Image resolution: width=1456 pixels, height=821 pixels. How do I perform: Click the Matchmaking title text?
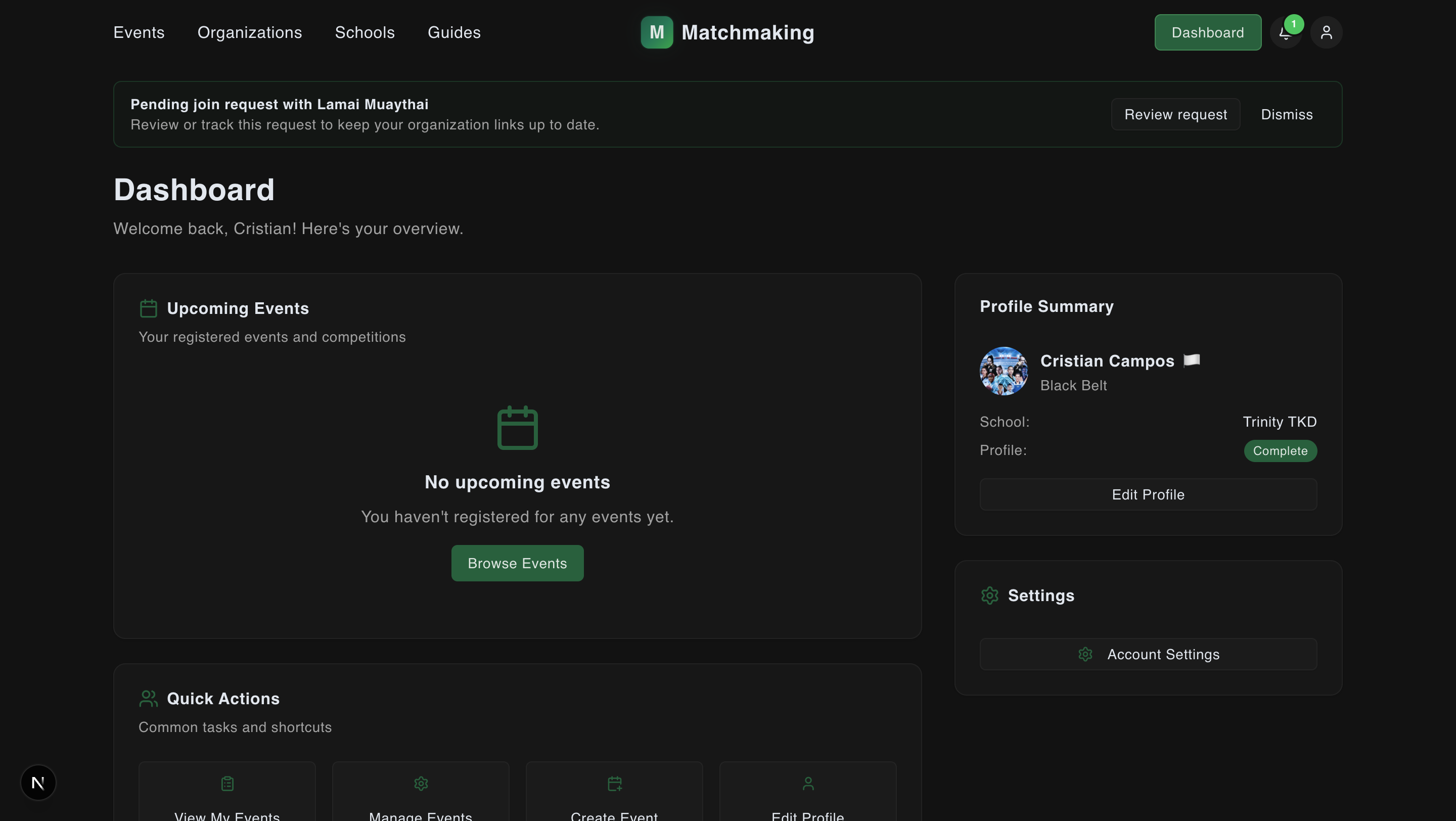[x=747, y=32]
